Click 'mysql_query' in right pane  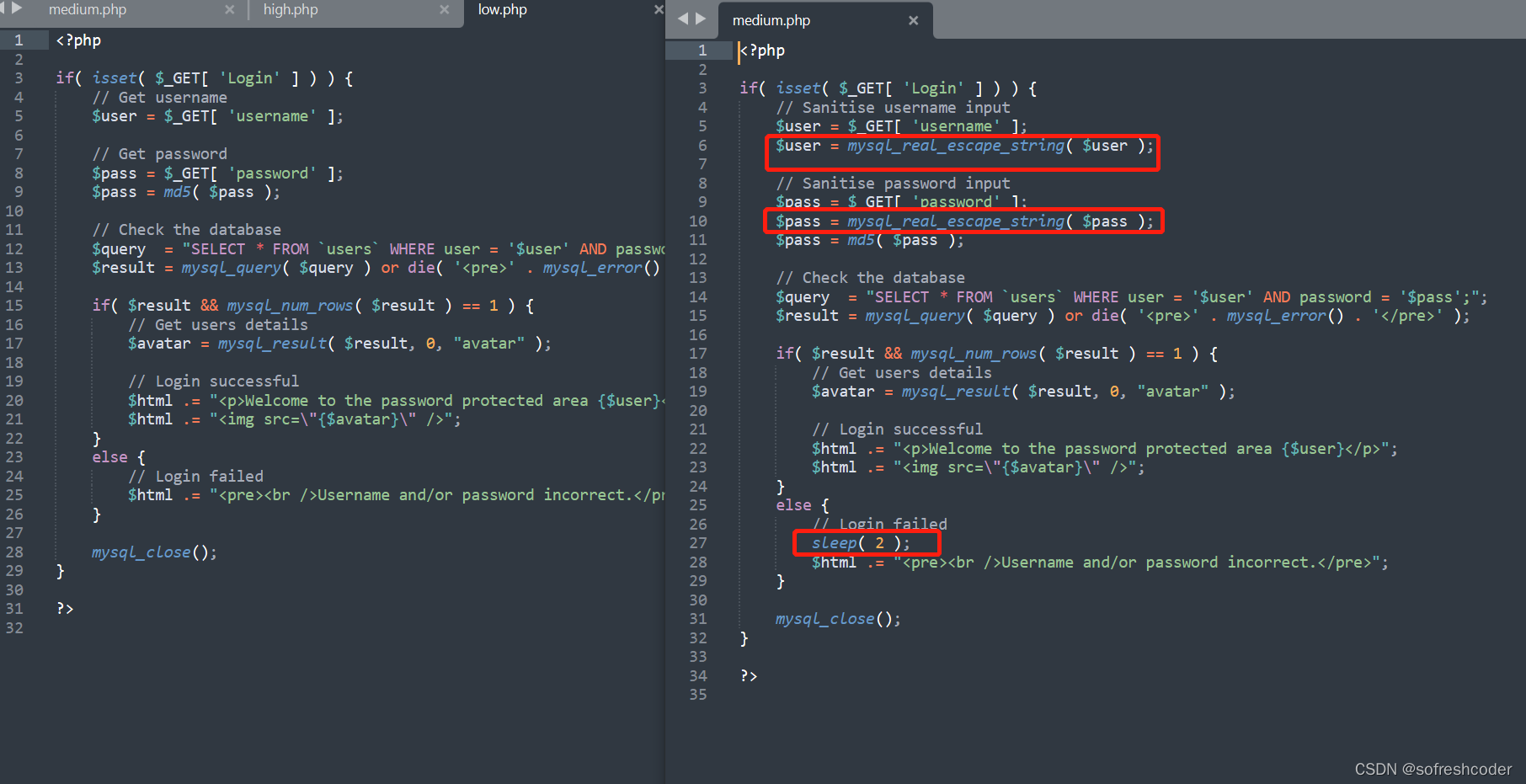(915, 316)
